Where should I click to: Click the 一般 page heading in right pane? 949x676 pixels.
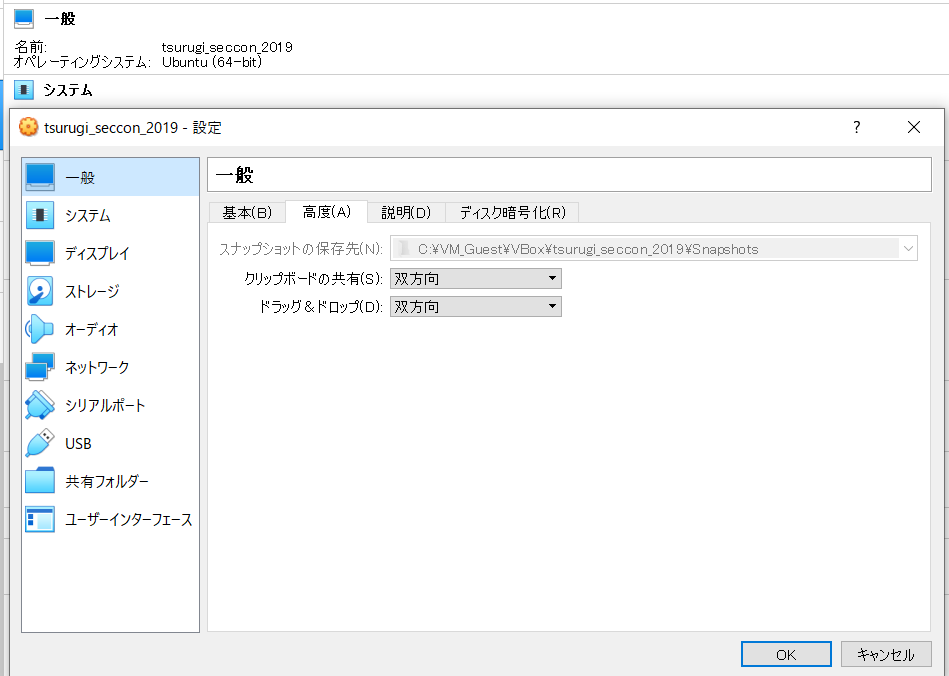[x=235, y=176]
